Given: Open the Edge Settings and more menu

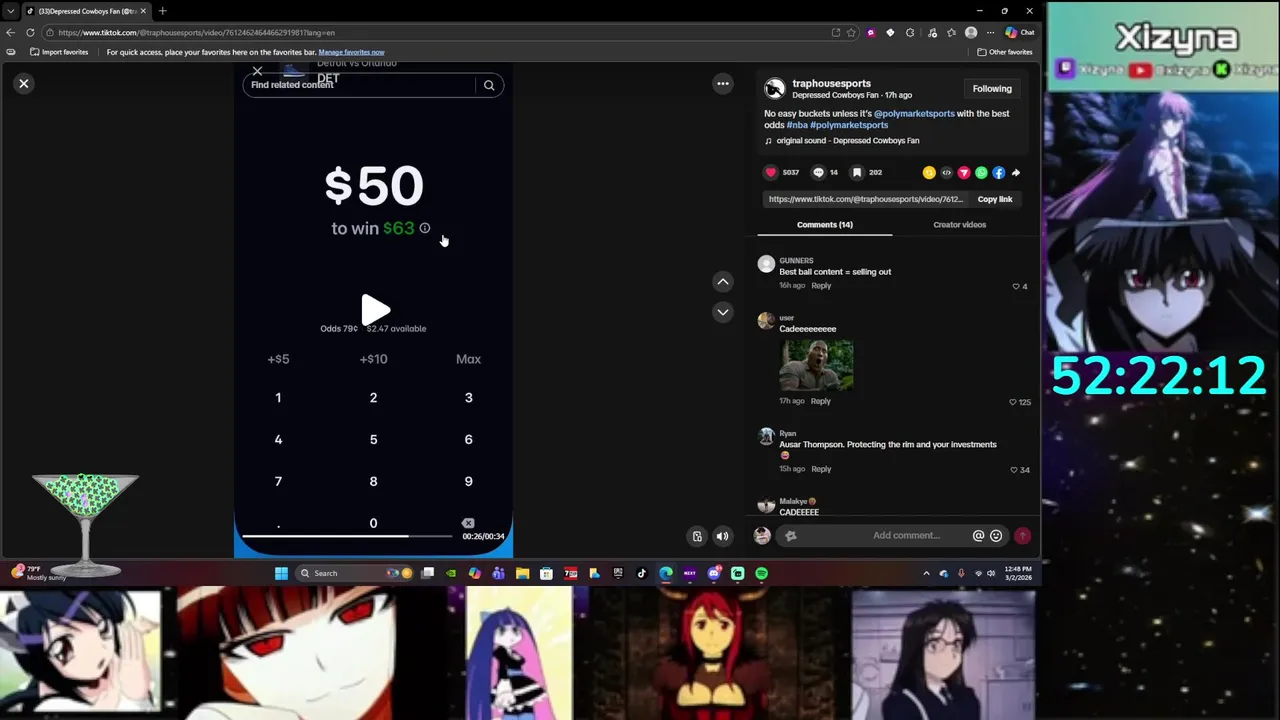Looking at the screenshot, I should click(991, 32).
